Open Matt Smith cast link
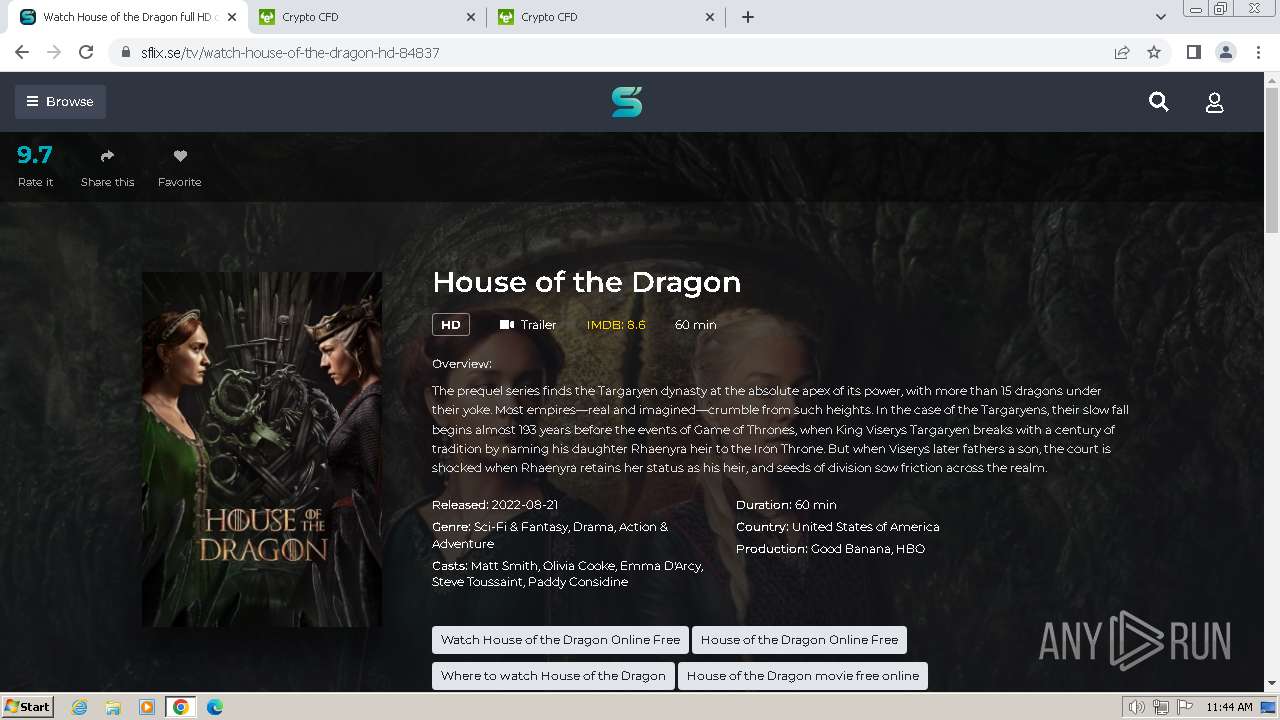This screenshot has height=720, width=1280. 504,565
